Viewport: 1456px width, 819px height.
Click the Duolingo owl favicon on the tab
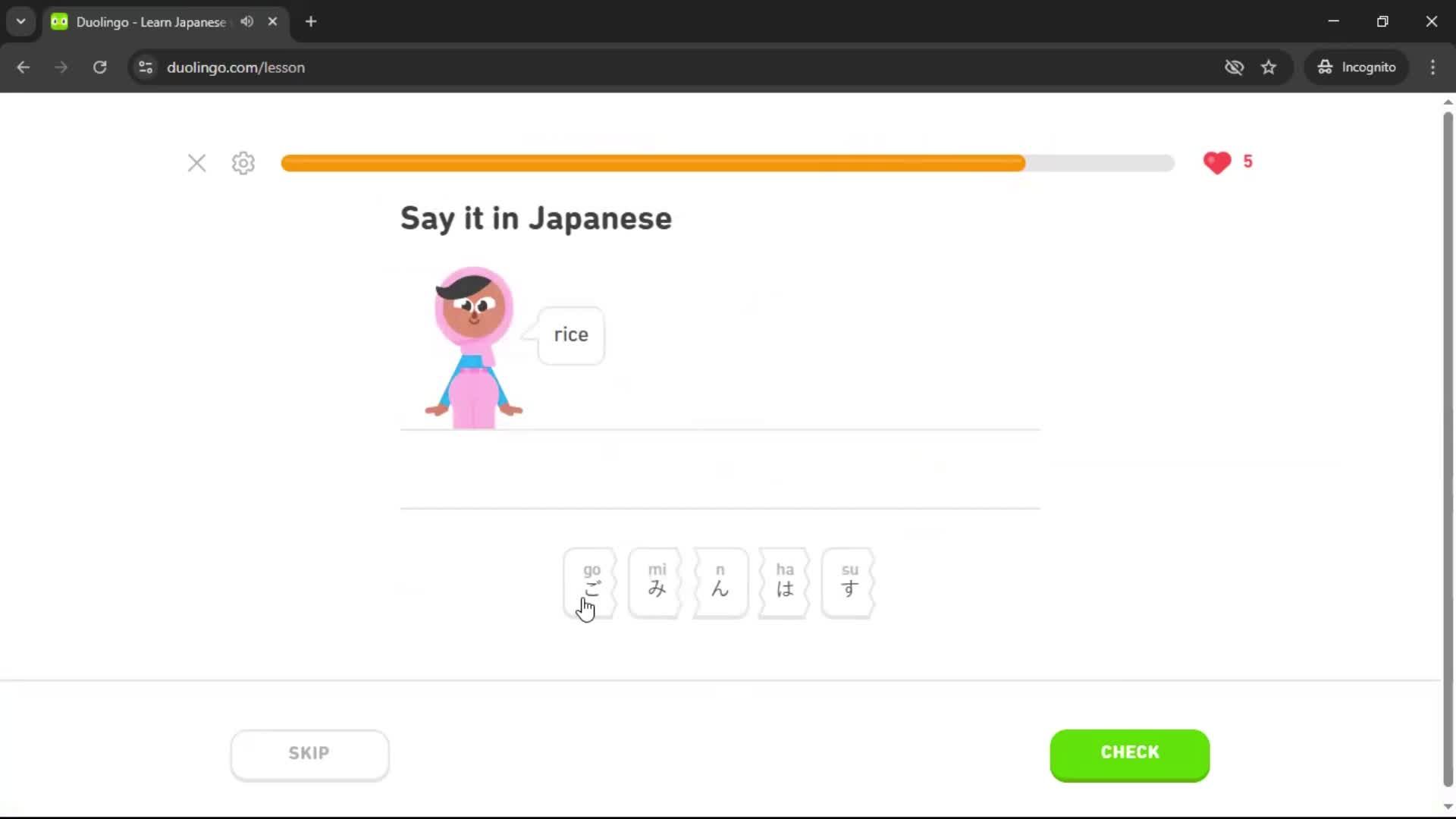click(x=59, y=21)
